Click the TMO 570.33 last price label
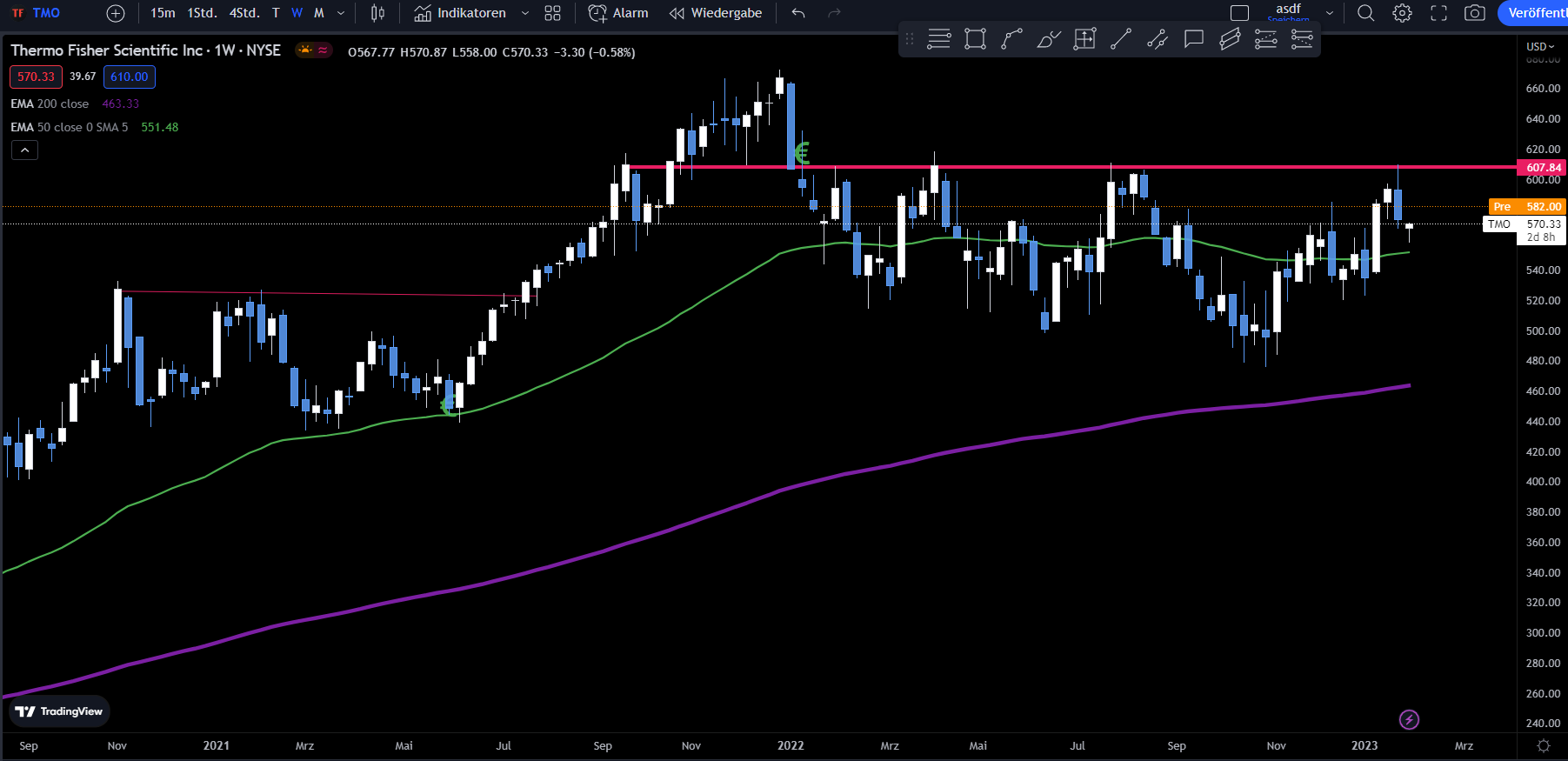1568x761 pixels. click(1525, 224)
